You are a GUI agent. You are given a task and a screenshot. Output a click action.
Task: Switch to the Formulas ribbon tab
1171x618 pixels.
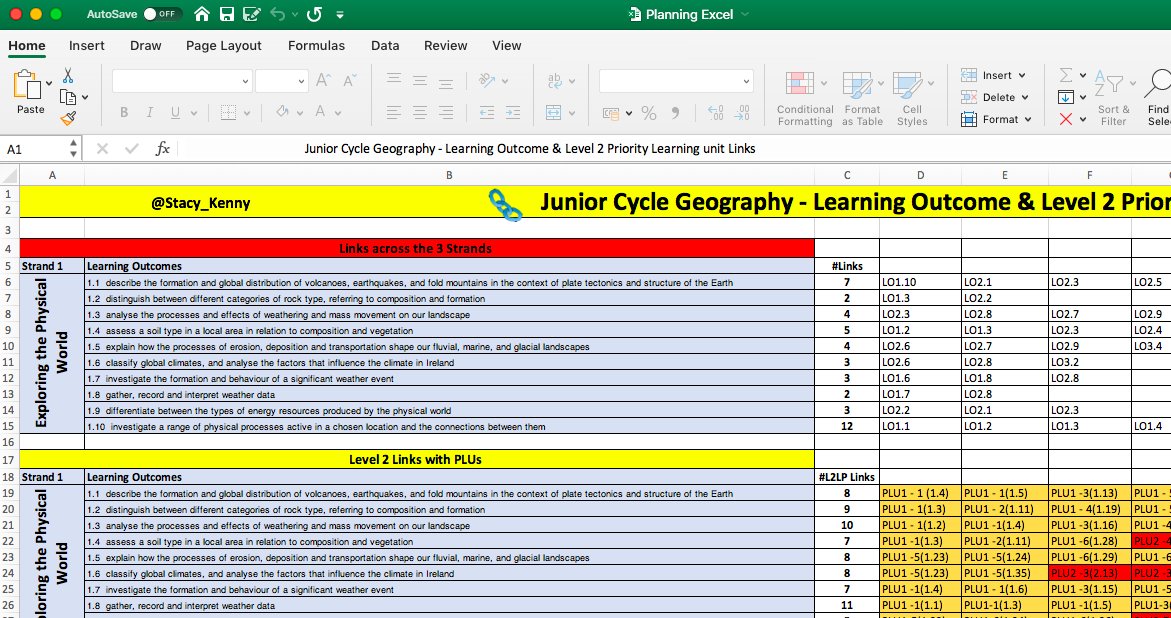316,46
